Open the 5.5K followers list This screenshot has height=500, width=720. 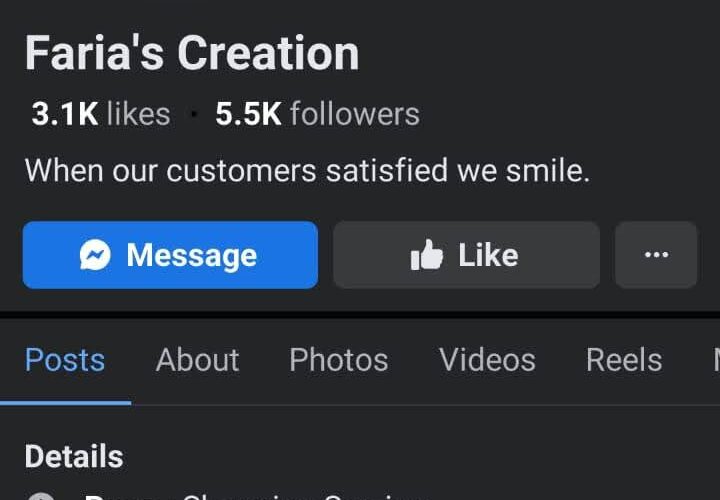[317, 113]
